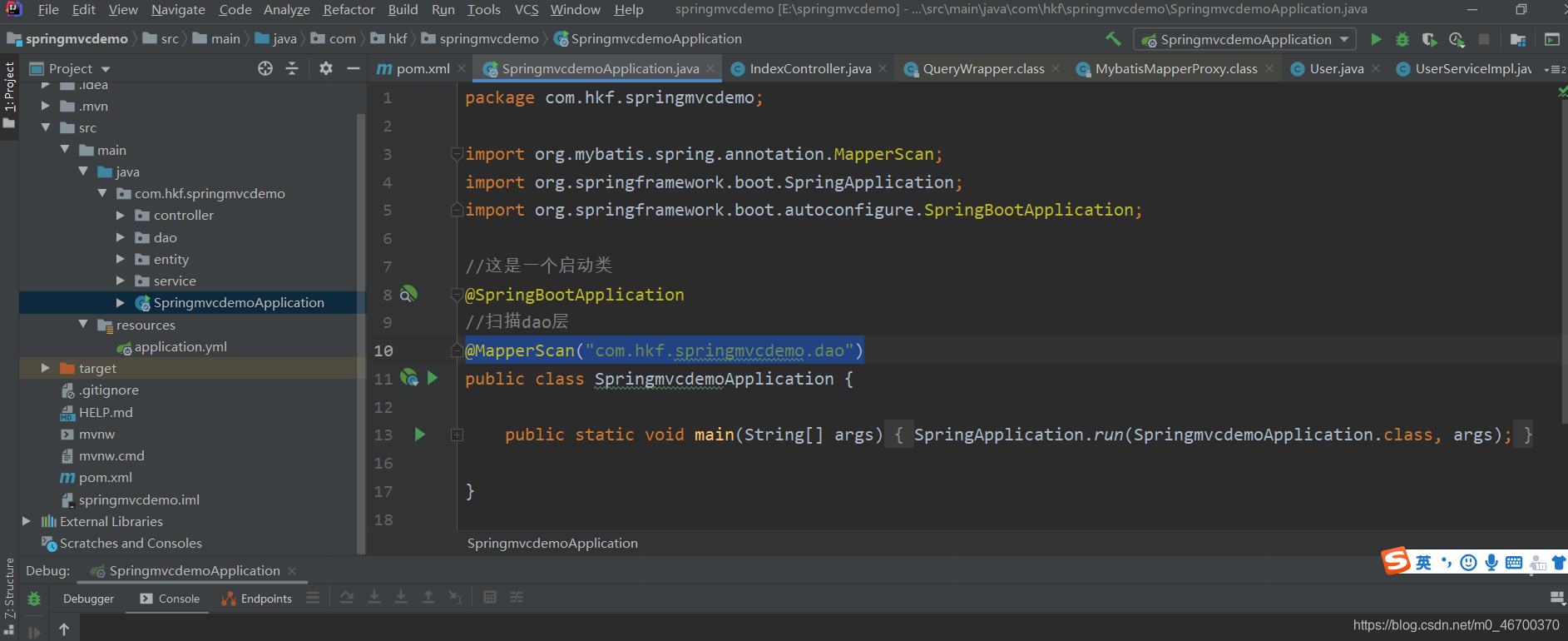This screenshot has width=1568, height=641.
Task: Click Restore Layout icon at debug panel right
Action: coord(1557,598)
